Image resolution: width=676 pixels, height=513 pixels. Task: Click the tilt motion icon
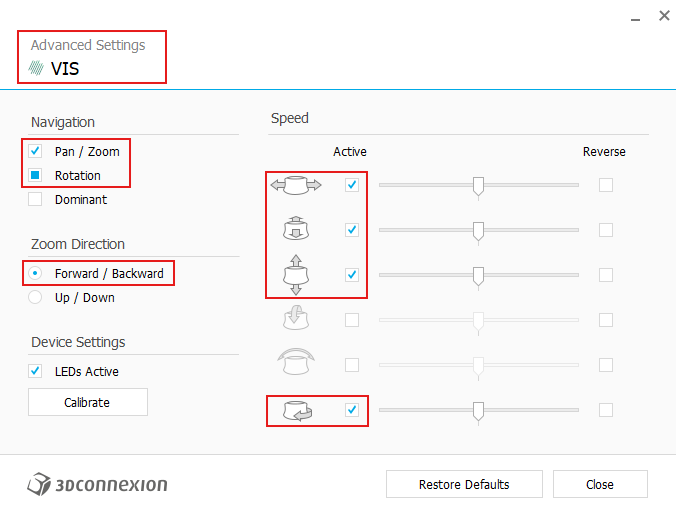click(296, 319)
